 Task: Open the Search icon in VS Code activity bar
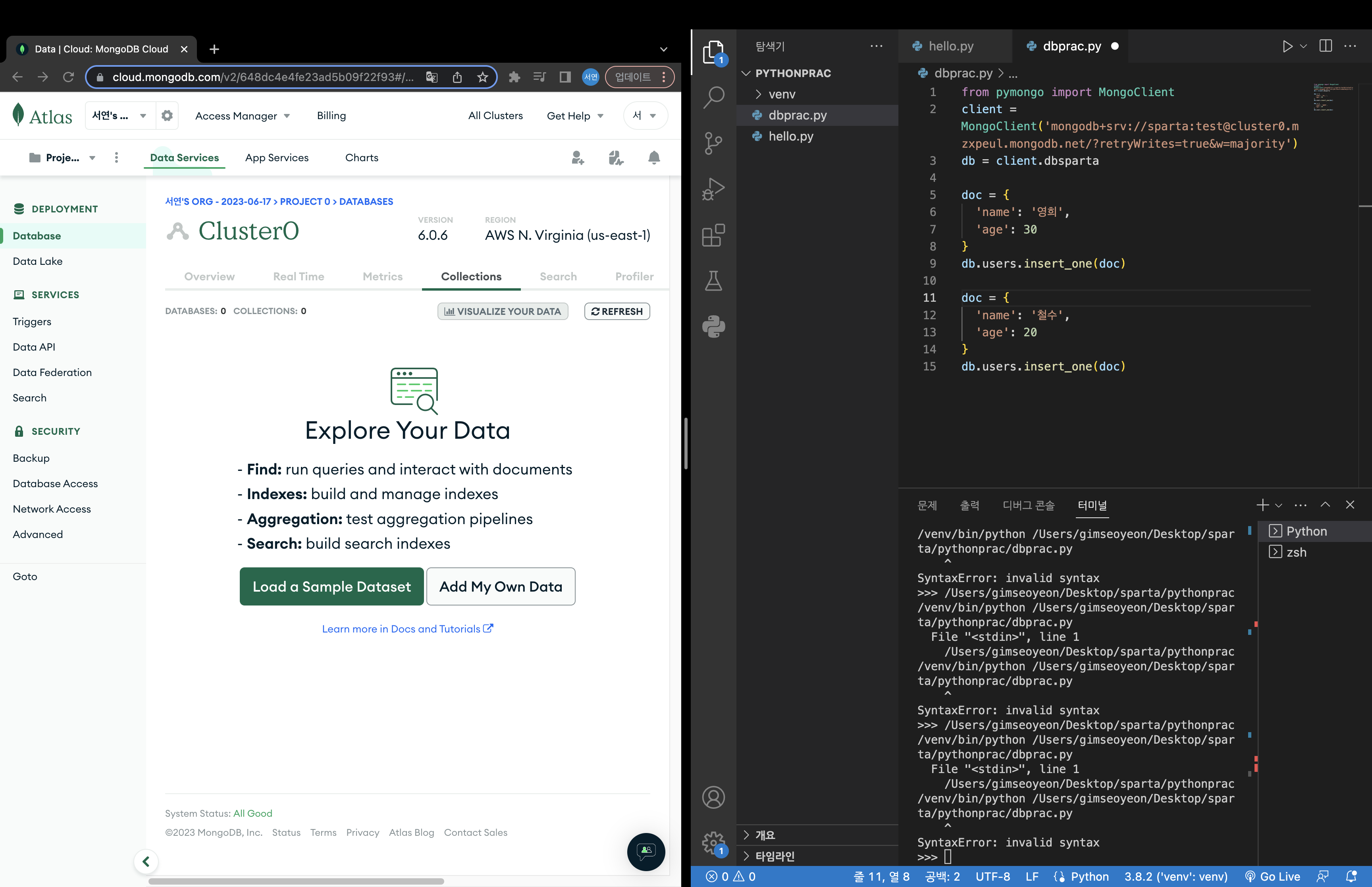click(x=714, y=97)
